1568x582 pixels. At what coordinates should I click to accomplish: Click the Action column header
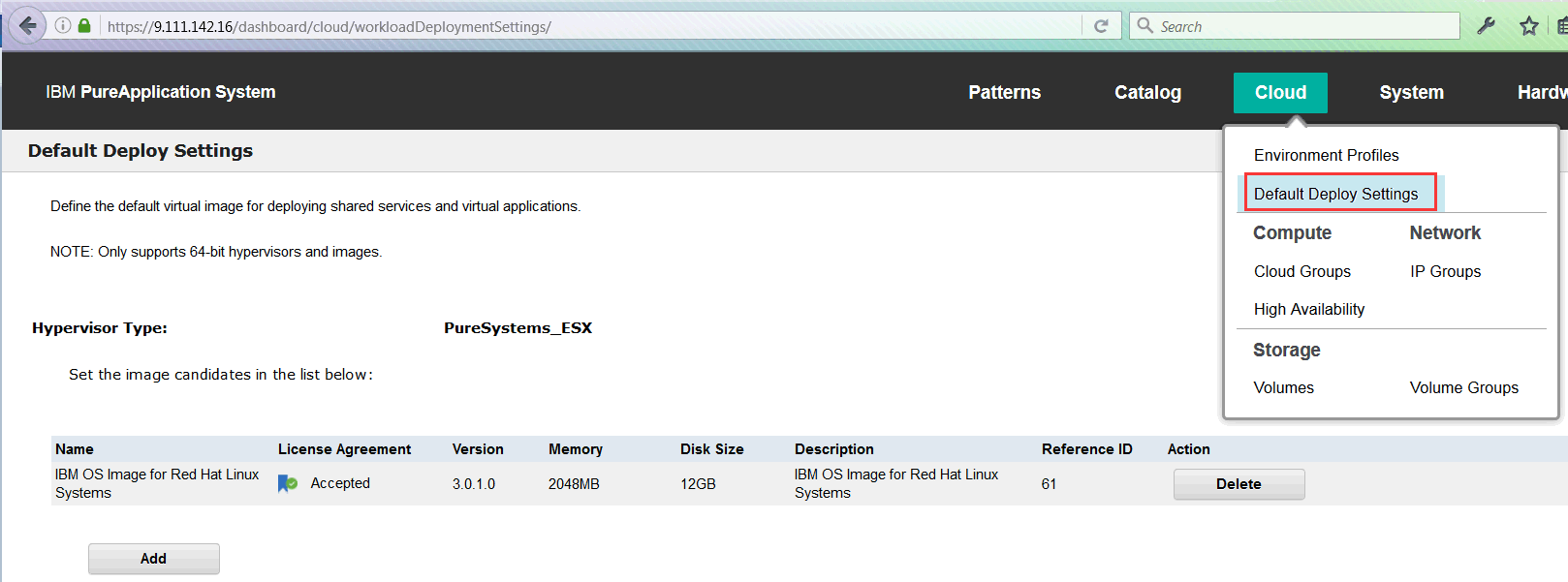click(1188, 449)
